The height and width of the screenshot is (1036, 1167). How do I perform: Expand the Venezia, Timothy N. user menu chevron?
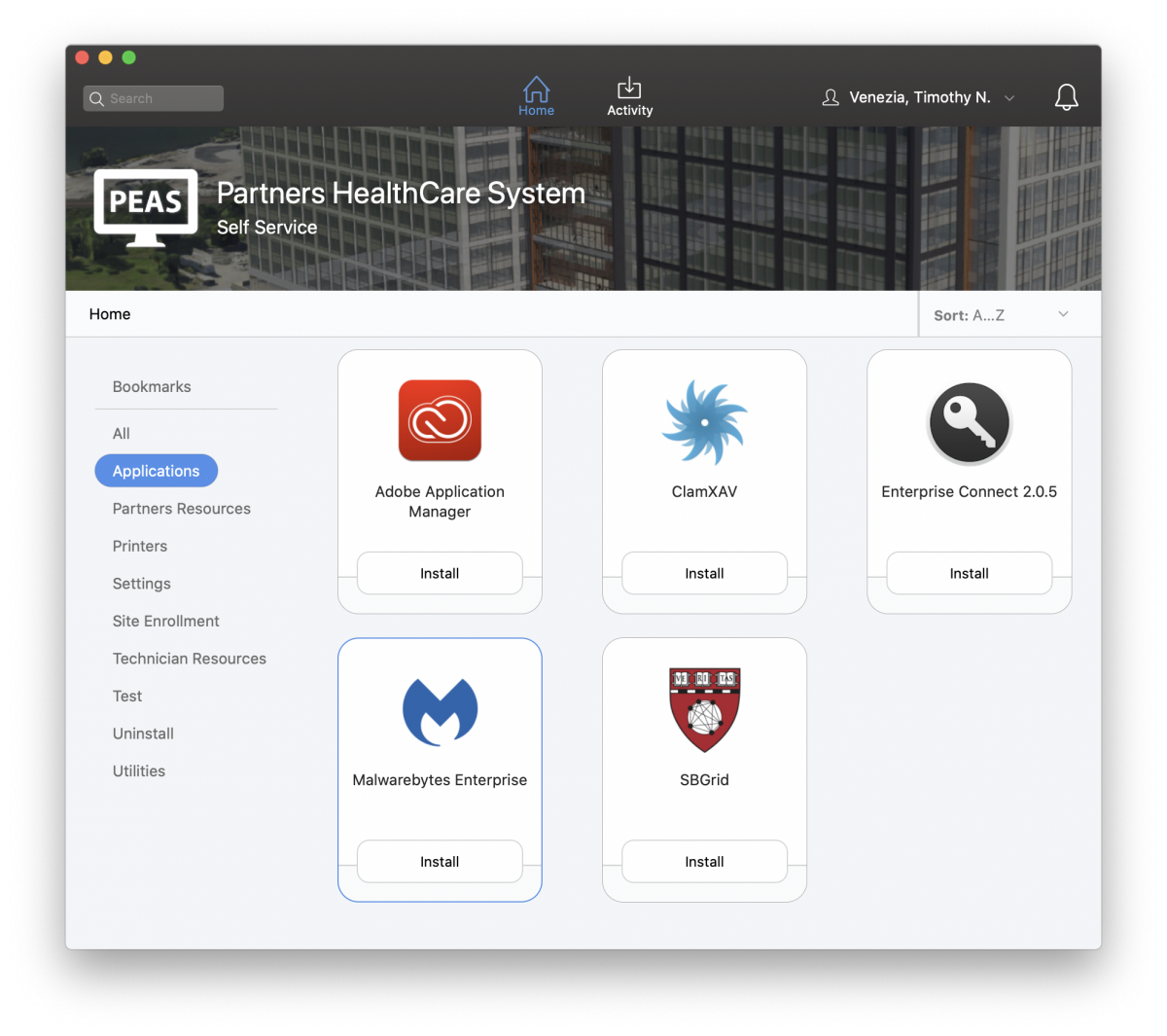tap(1009, 98)
